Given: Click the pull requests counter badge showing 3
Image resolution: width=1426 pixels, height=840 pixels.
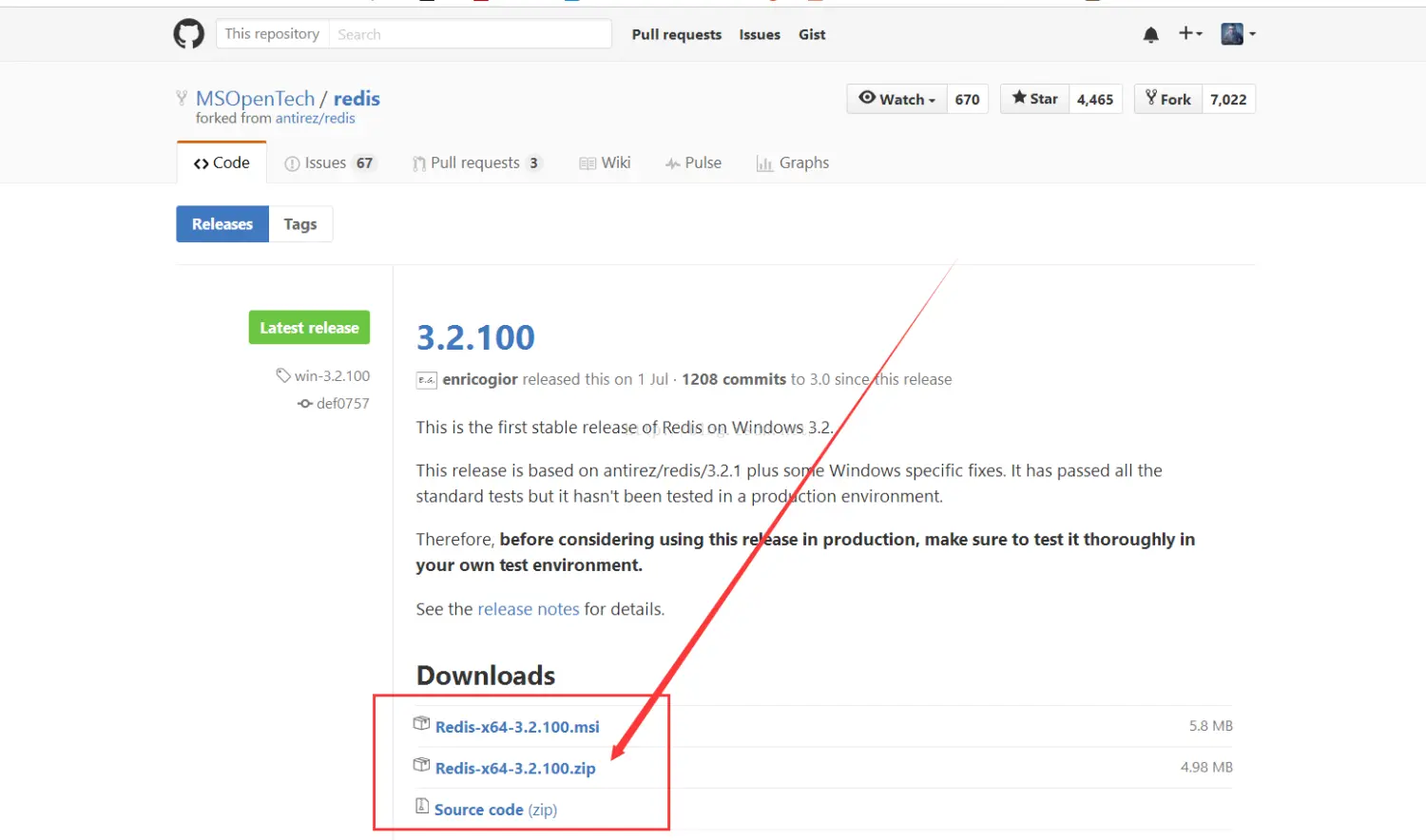Looking at the screenshot, I should tap(533, 163).
